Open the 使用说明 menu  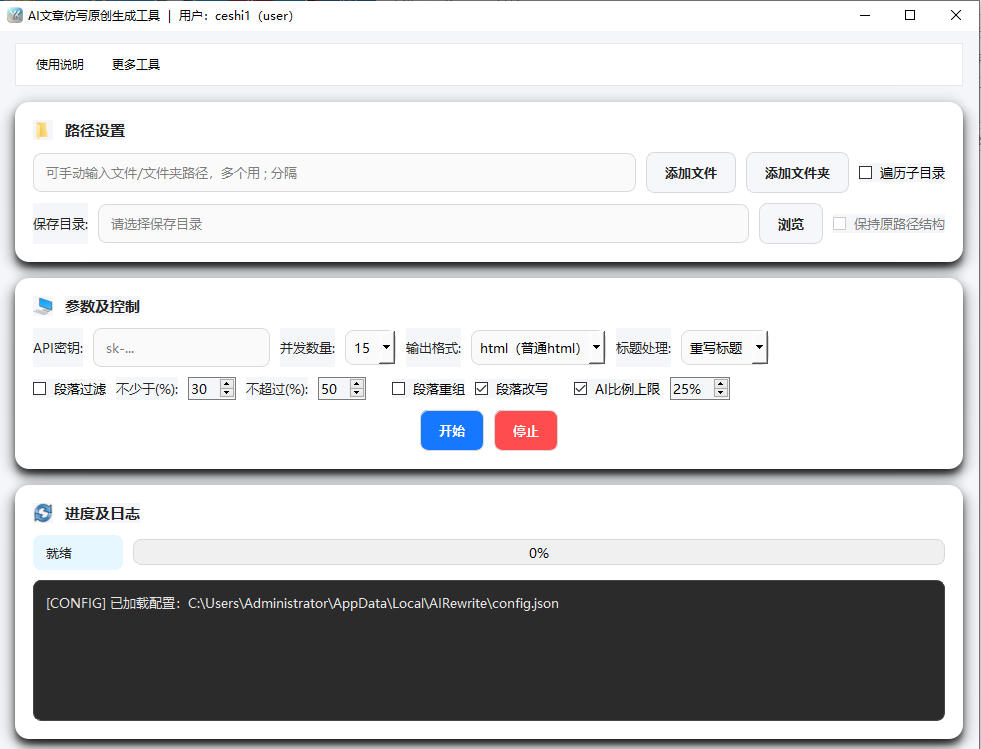pos(60,65)
